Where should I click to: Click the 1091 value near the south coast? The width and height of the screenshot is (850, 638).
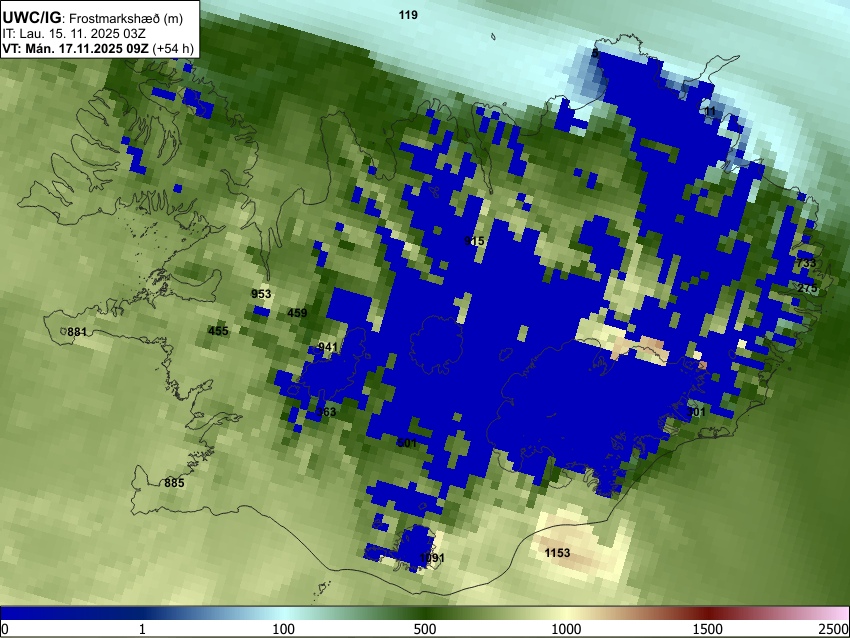coord(432,558)
